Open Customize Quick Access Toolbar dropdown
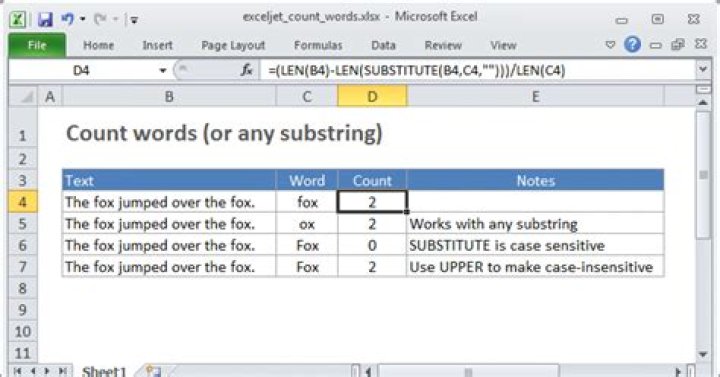This screenshot has height=377, width=720. point(134,20)
